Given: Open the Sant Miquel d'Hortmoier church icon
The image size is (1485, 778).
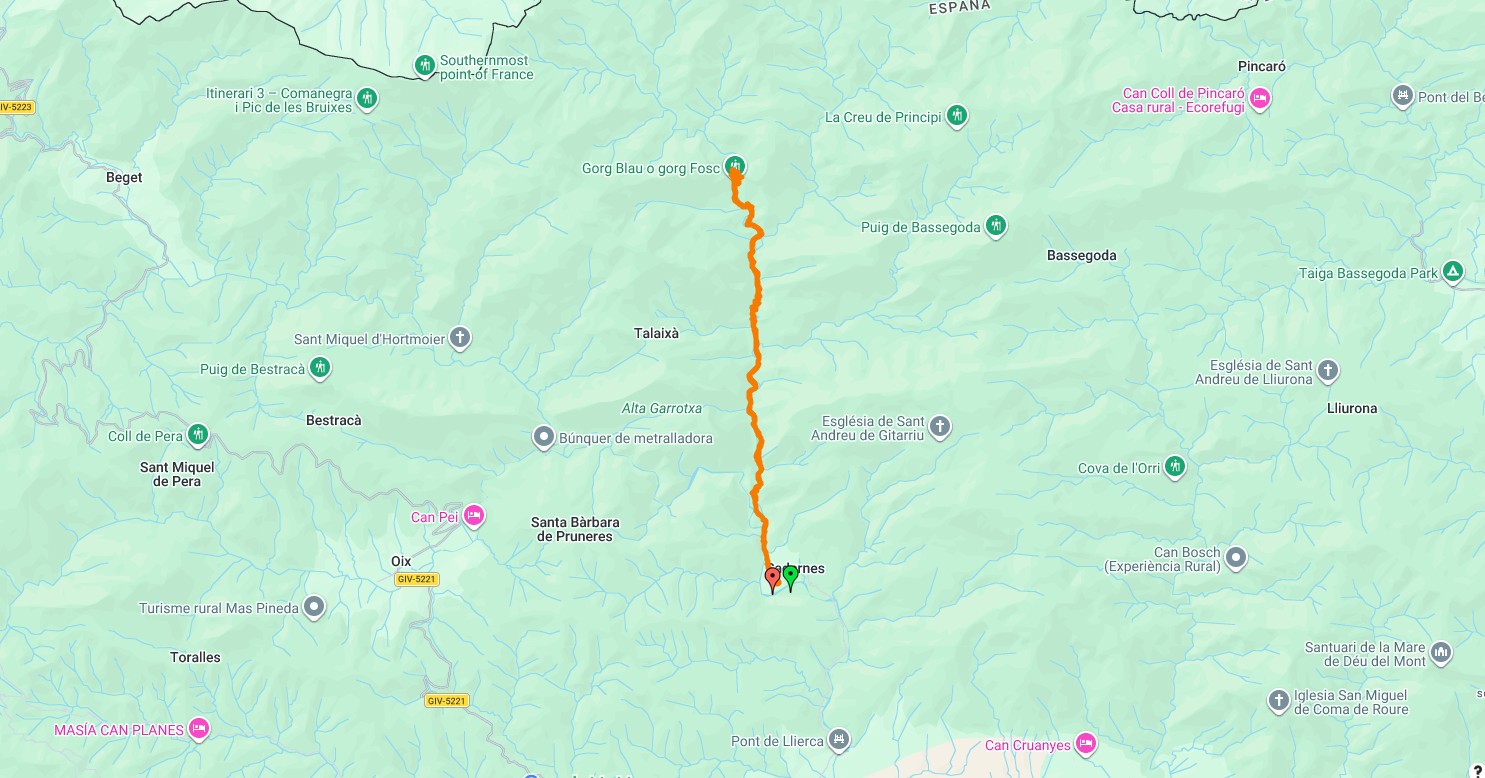Looking at the screenshot, I should (x=460, y=338).
